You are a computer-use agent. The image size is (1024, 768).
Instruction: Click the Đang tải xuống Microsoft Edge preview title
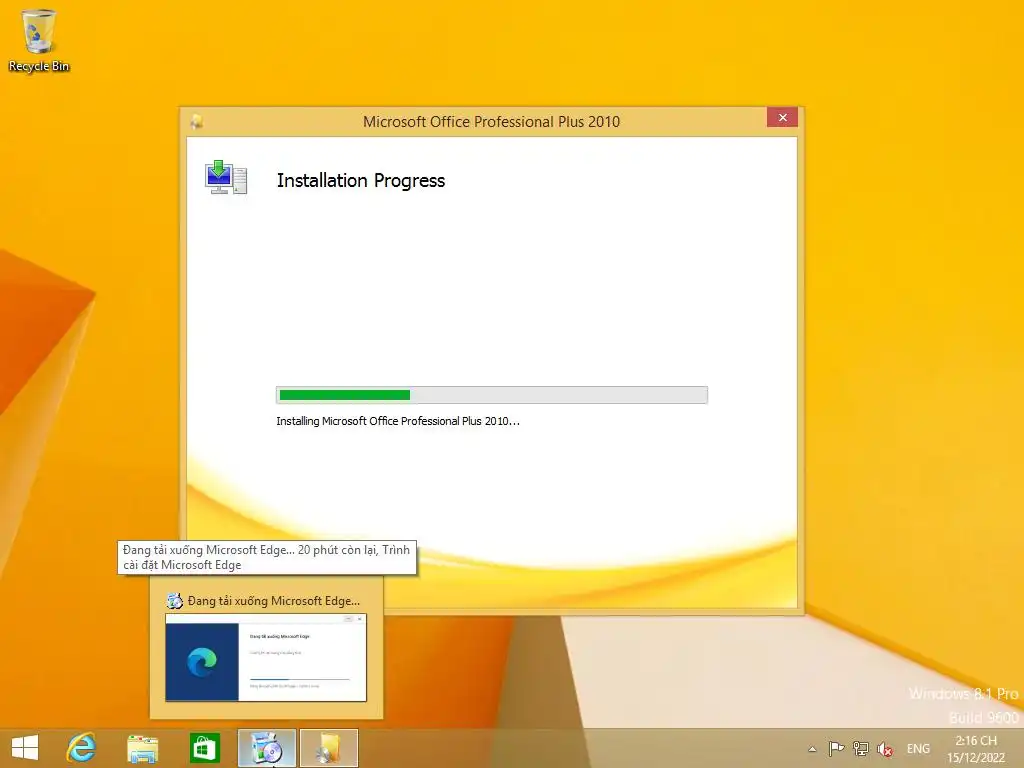[274, 601]
